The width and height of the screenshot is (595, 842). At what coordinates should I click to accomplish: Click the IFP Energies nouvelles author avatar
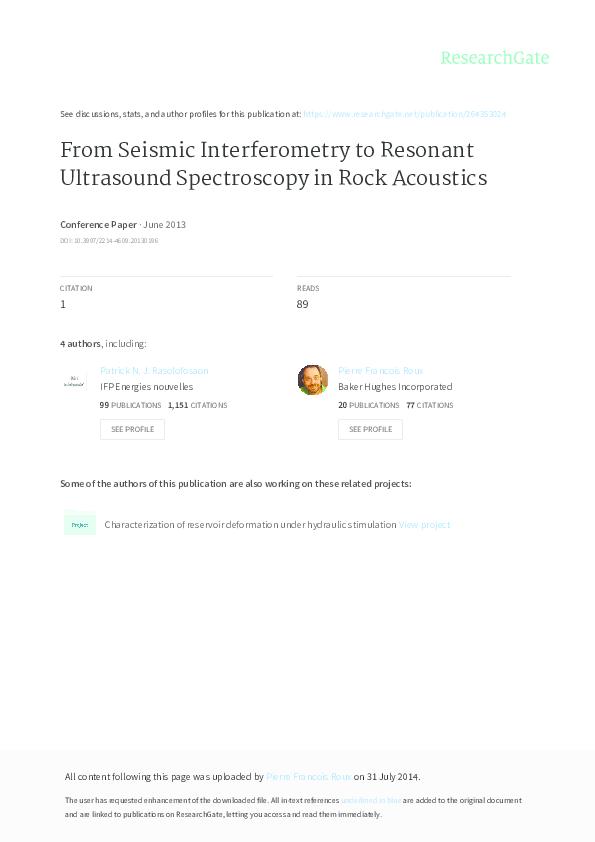pyautogui.click(x=75, y=379)
